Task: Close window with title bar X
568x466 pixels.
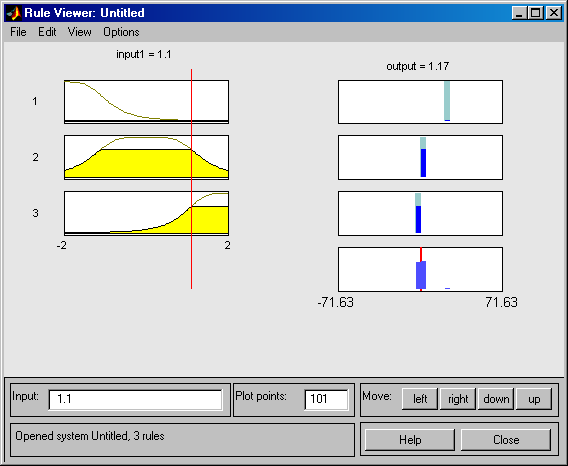Action: 554,13
